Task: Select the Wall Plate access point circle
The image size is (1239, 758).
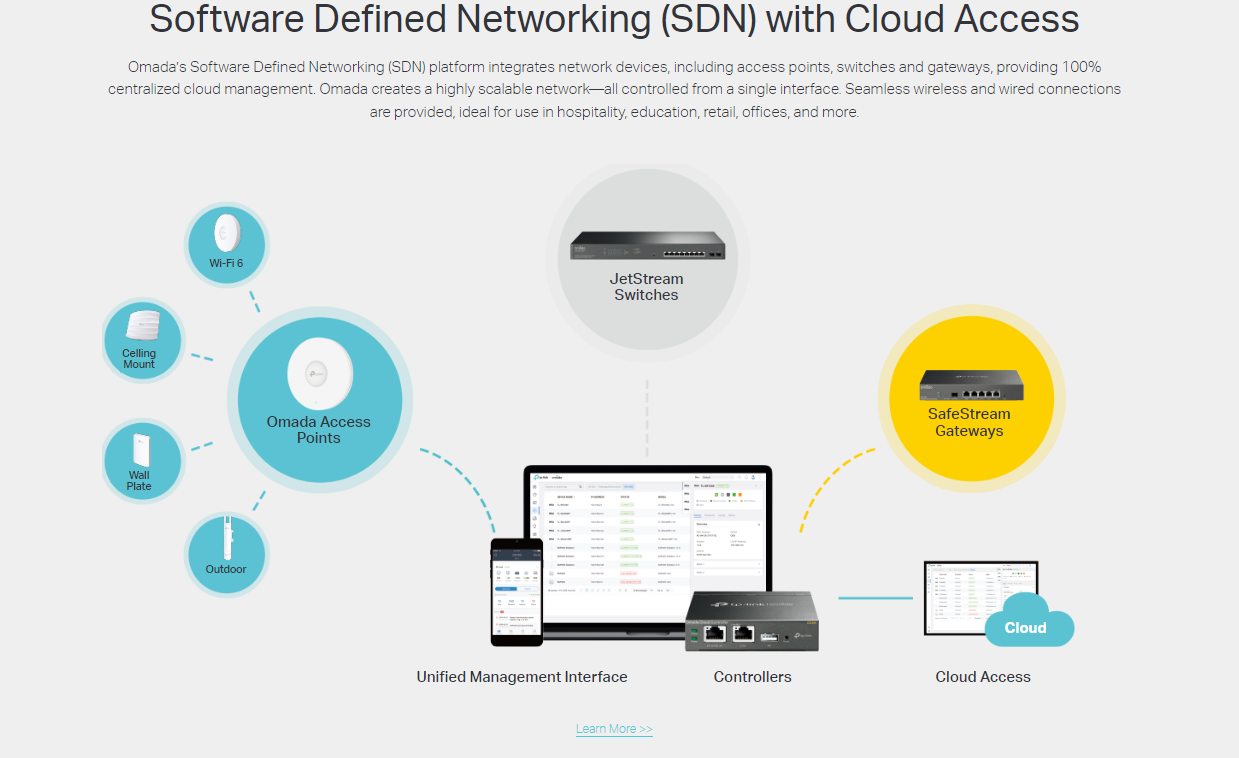Action: pyautogui.click(x=143, y=461)
